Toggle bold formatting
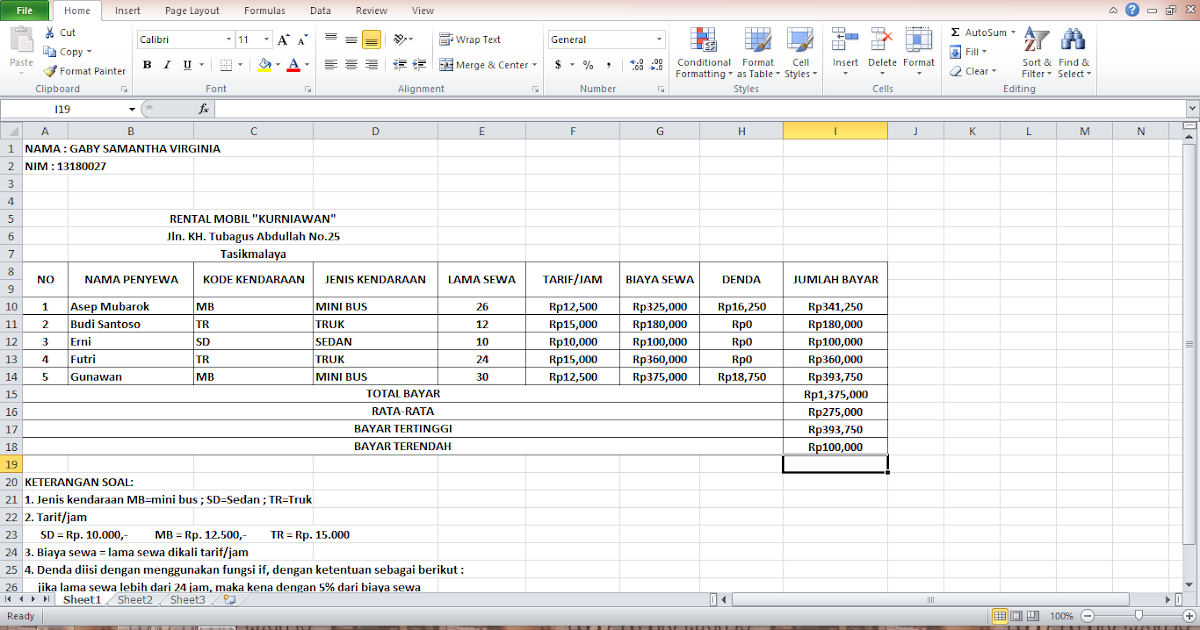Viewport: 1200px width, 630px height. pos(148,63)
